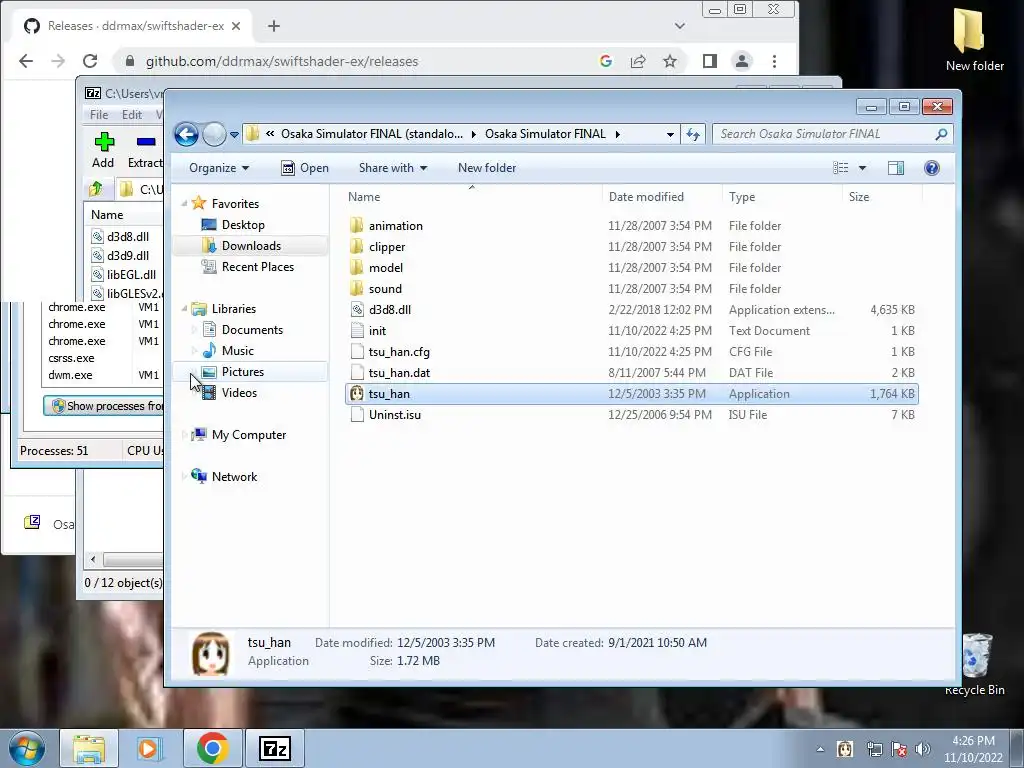Open Recycle Bin on desktop

tap(975, 665)
